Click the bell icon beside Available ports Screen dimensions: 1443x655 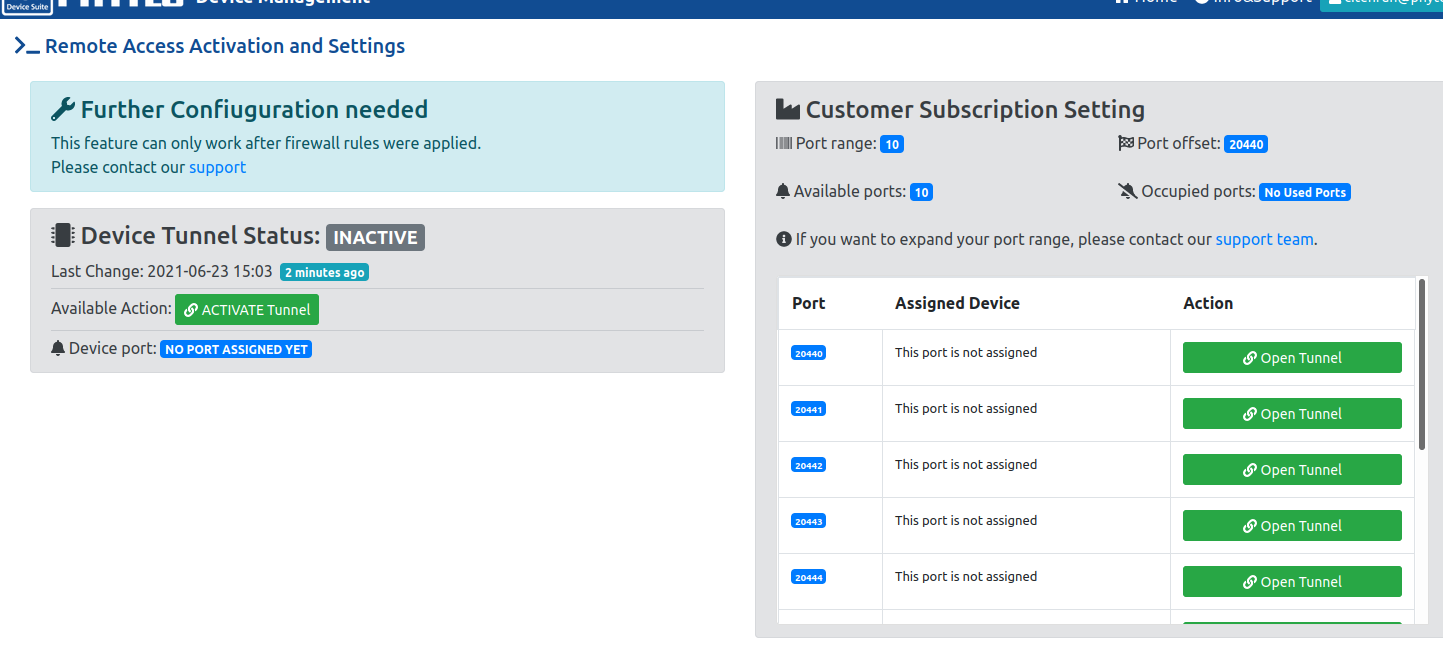tap(783, 191)
